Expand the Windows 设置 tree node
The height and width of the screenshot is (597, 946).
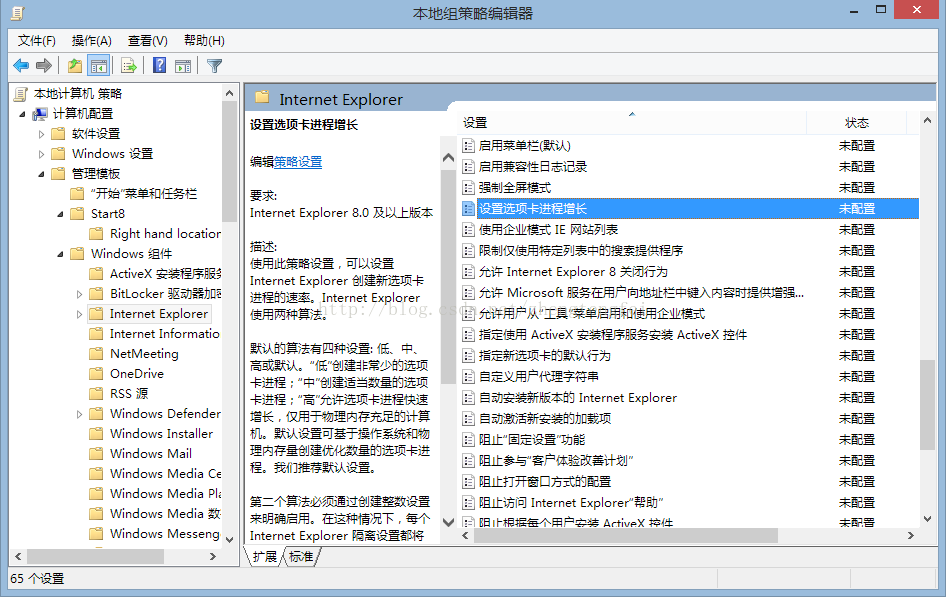click(x=41, y=154)
